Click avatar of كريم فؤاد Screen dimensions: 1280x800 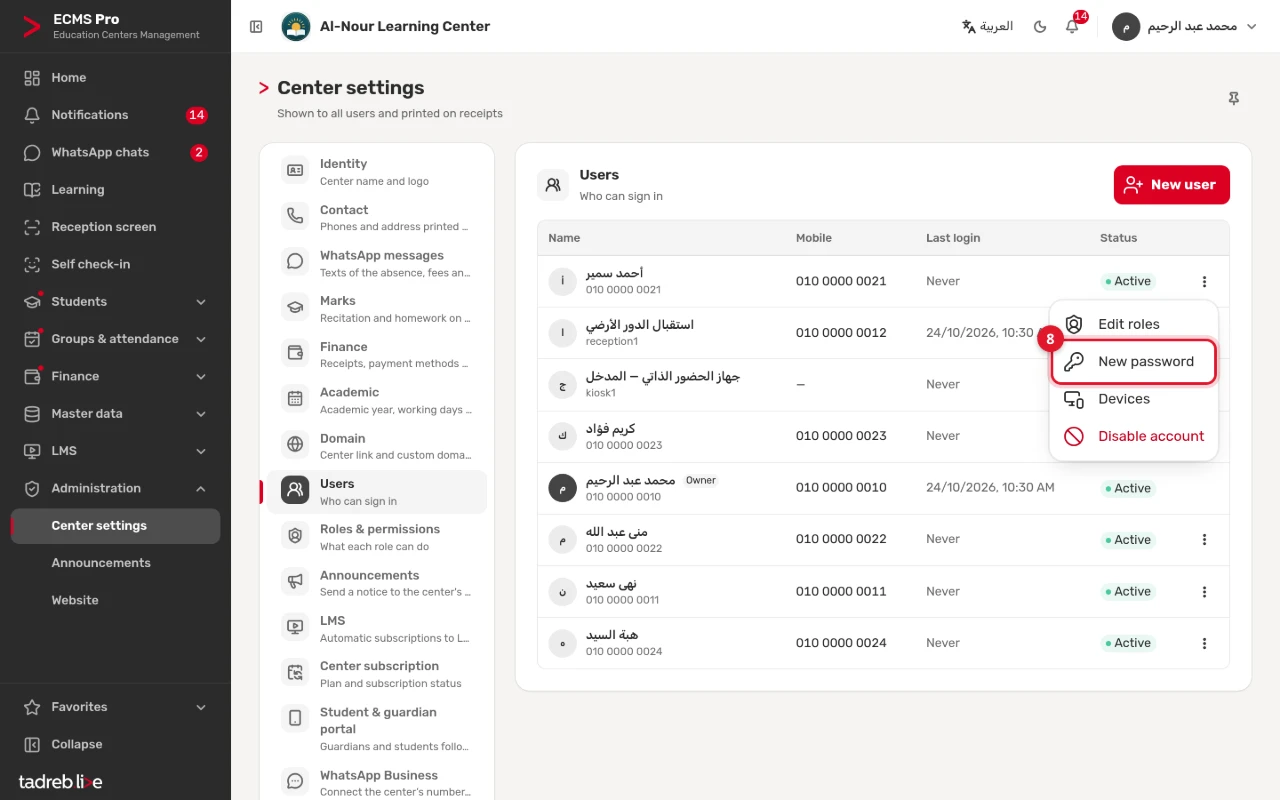(563, 437)
